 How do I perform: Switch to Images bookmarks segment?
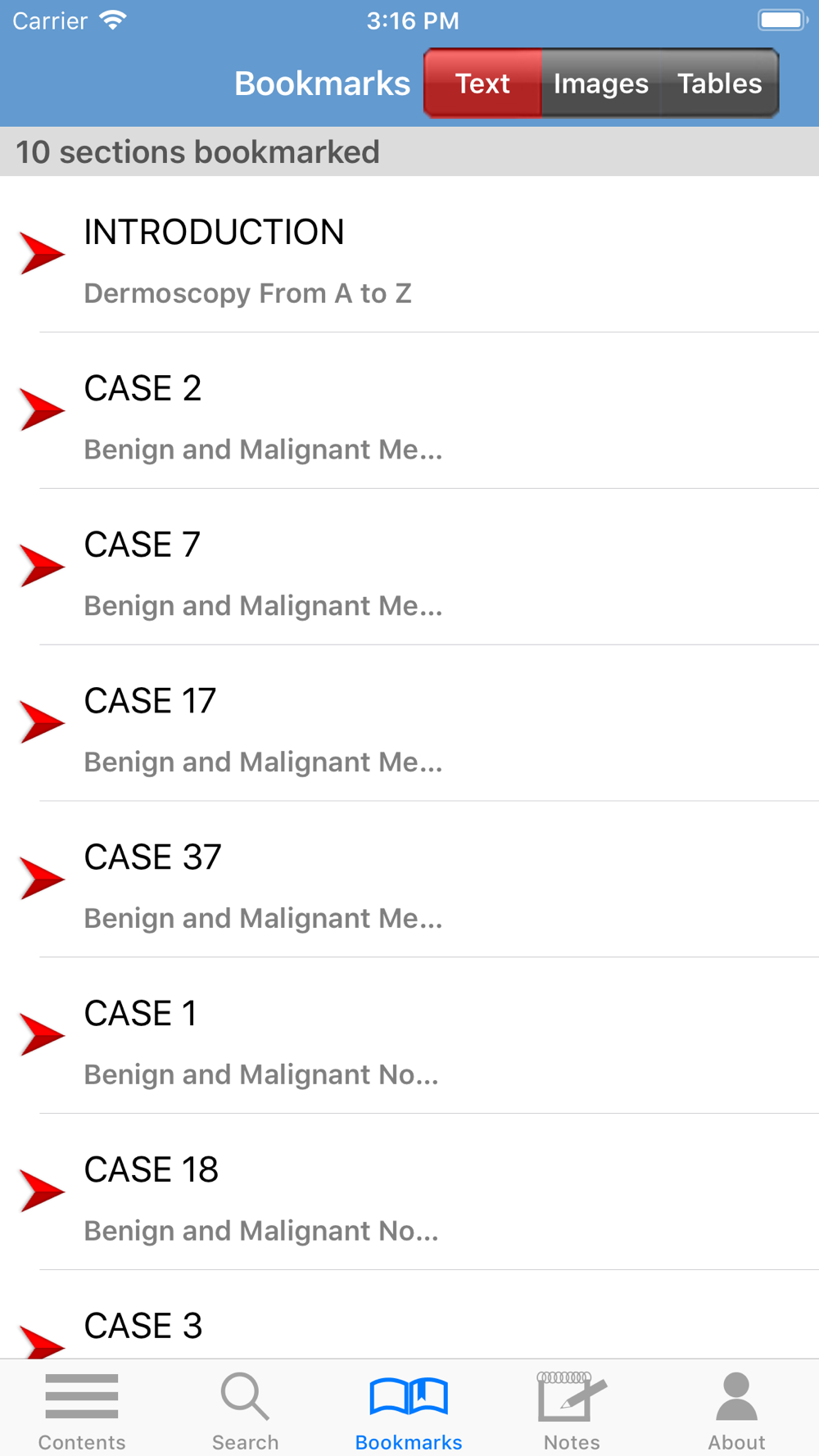(x=601, y=84)
